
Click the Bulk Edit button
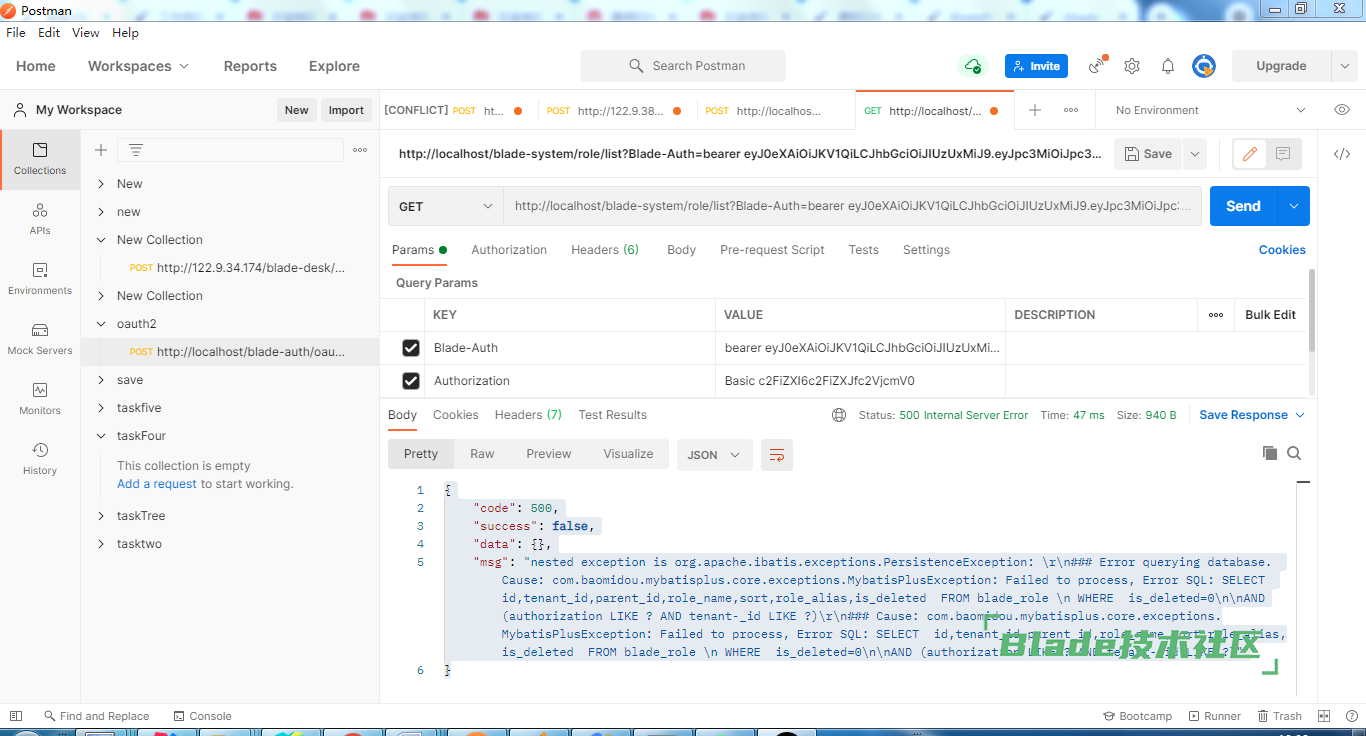pos(1270,315)
